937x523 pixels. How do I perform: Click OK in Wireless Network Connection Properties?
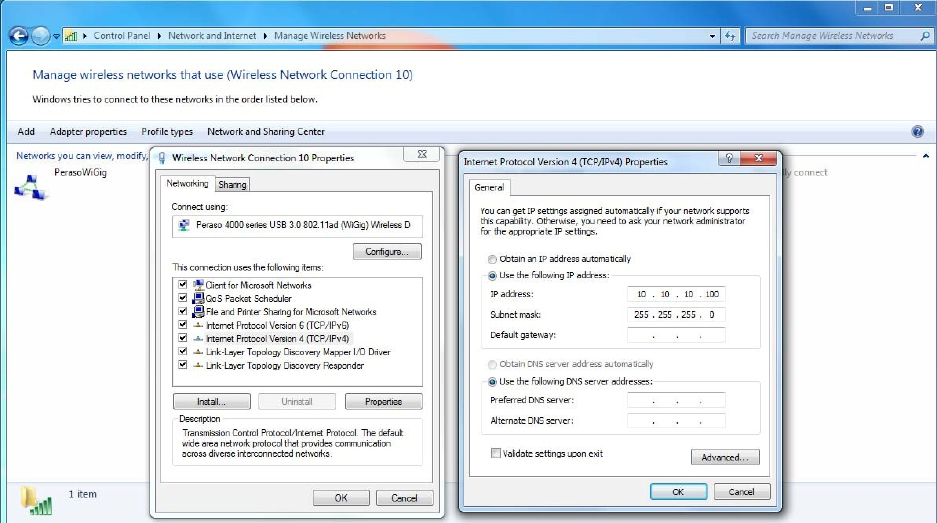[x=341, y=498]
